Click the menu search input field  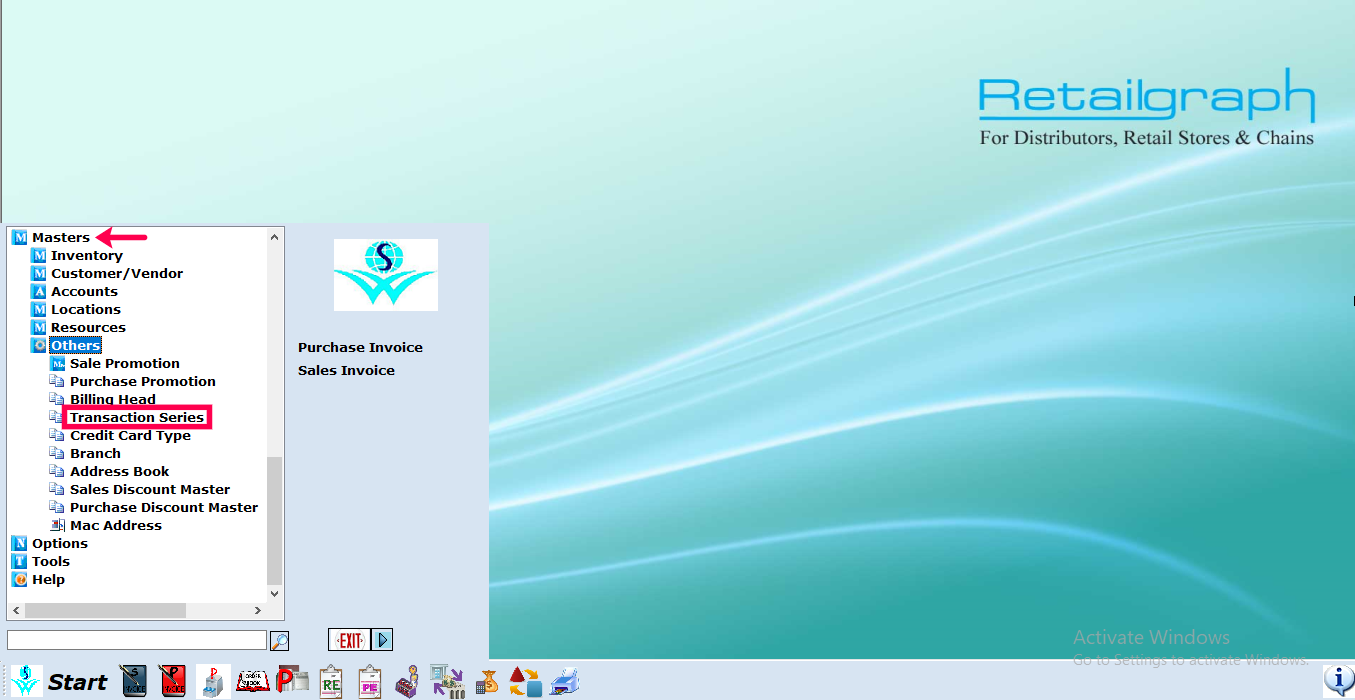tap(137, 640)
